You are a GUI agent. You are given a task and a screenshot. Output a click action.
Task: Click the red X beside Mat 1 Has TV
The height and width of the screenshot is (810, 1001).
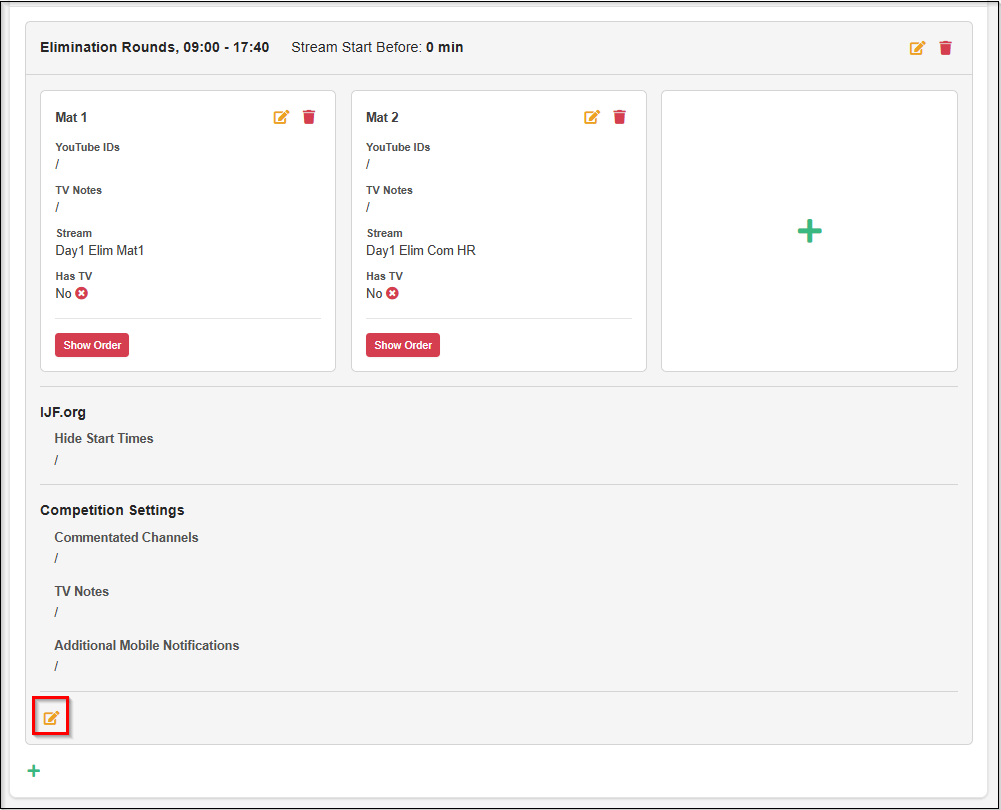coord(82,293)
